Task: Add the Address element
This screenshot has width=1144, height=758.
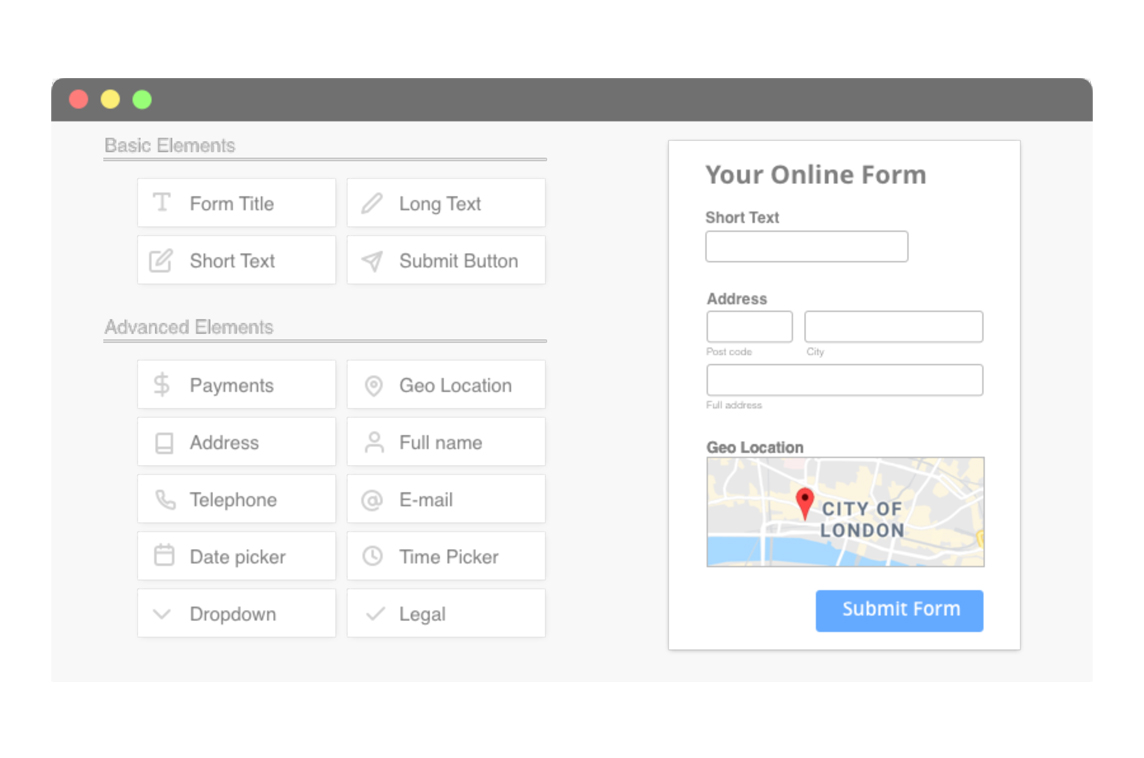Action: point(236,442)
